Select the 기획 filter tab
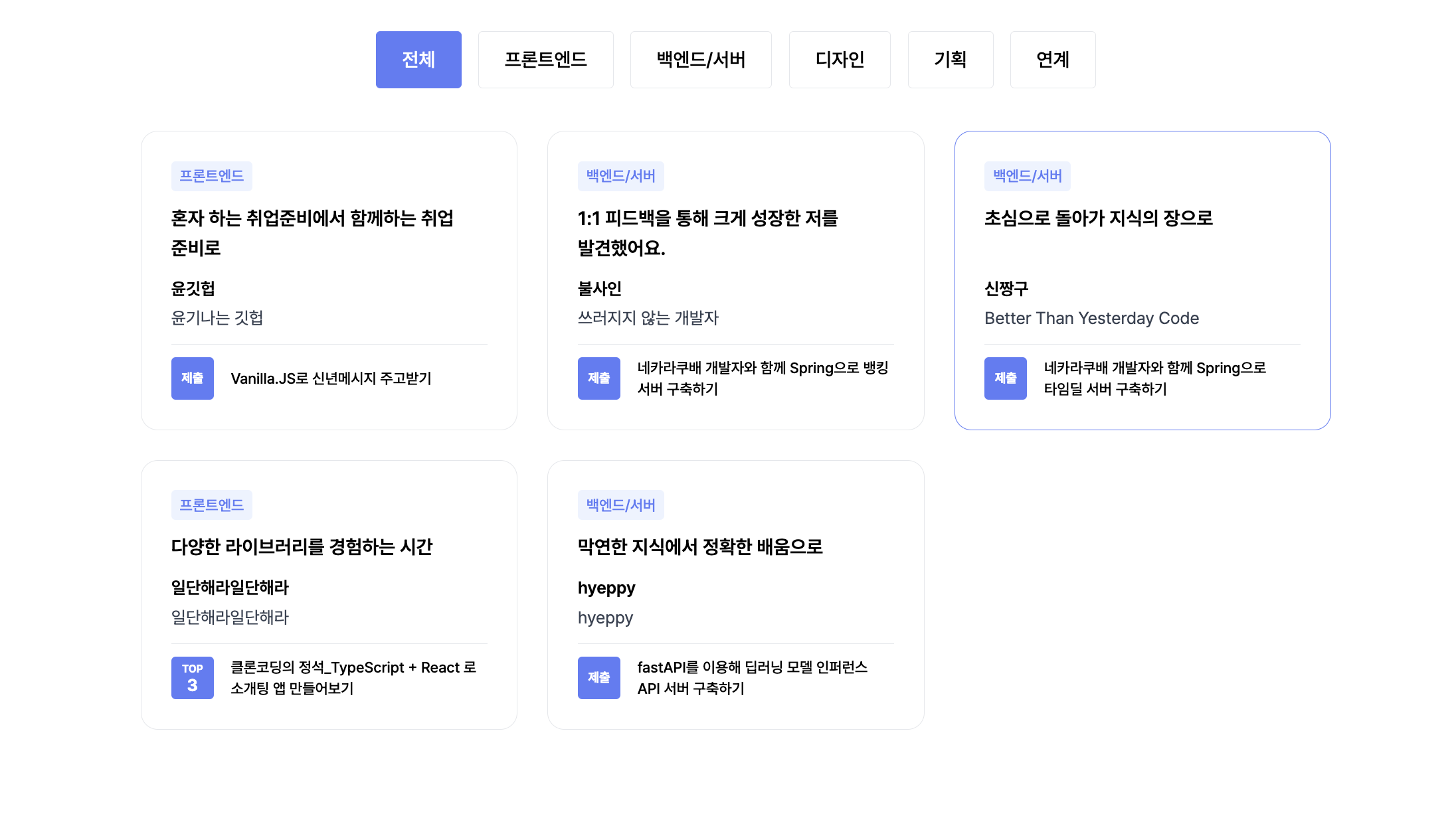The image size is (1456, 818). 951,60
